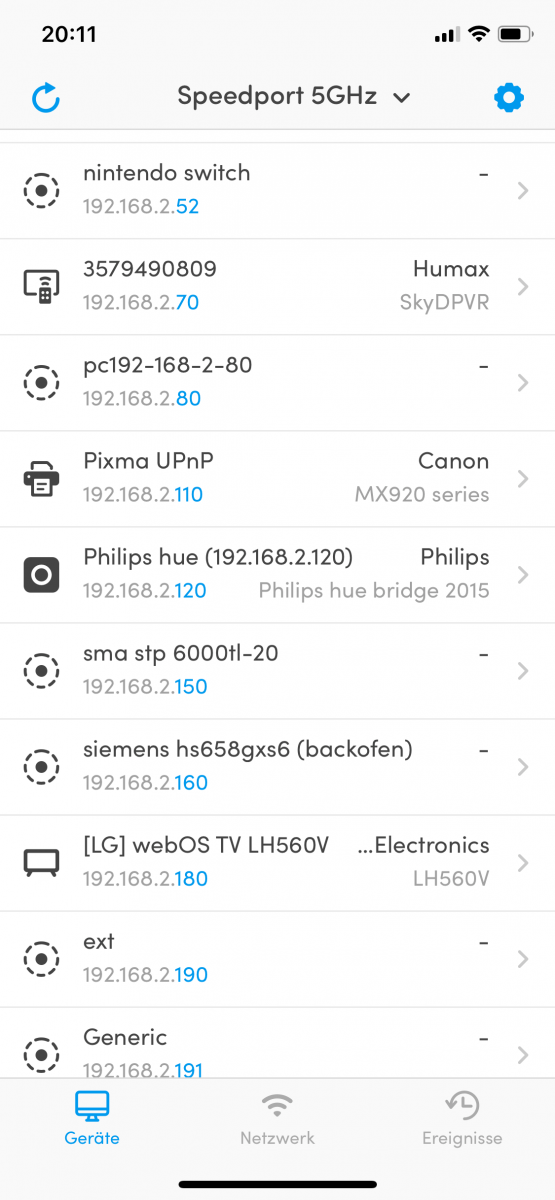Switch to the Netzwerk tab
Viewport: 555px width, 1200px height.
coord(277,1118)
